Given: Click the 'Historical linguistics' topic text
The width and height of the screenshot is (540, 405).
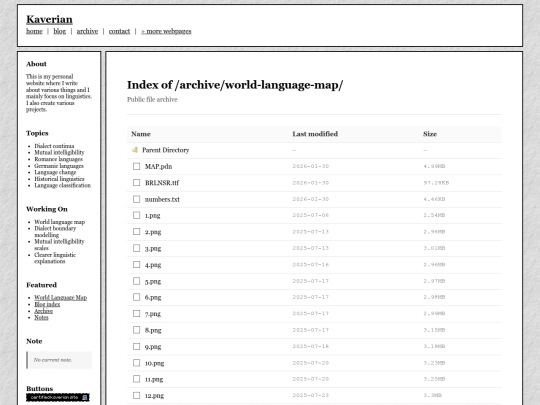Looking at the screenshot, I should click(x=59, y=179).
